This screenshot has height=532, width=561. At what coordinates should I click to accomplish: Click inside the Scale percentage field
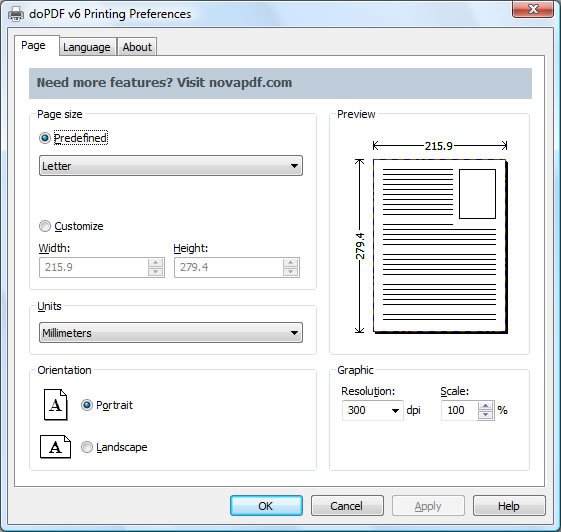click(x=459, y=410)
